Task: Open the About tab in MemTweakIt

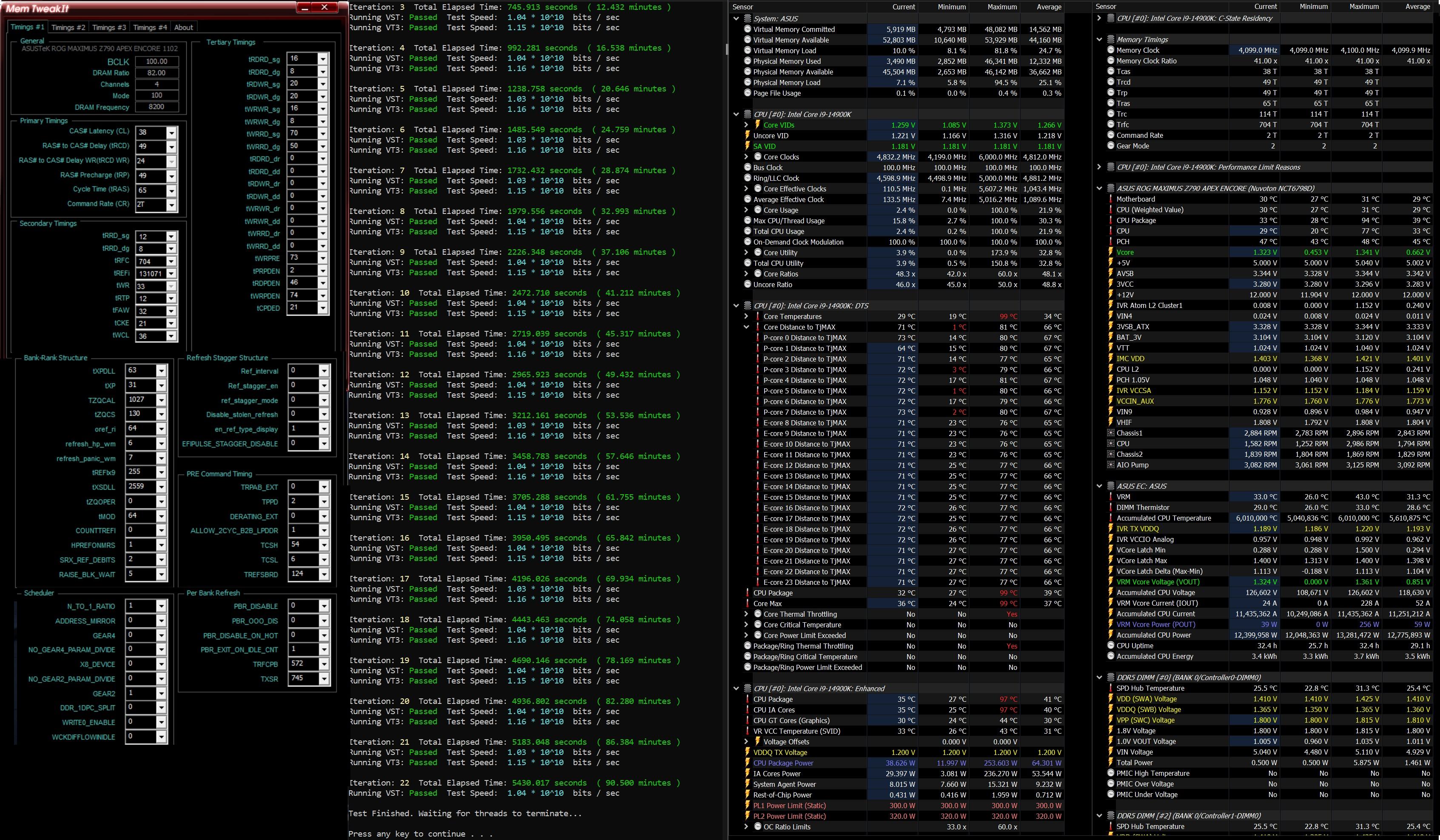Action: pos(183,27)
